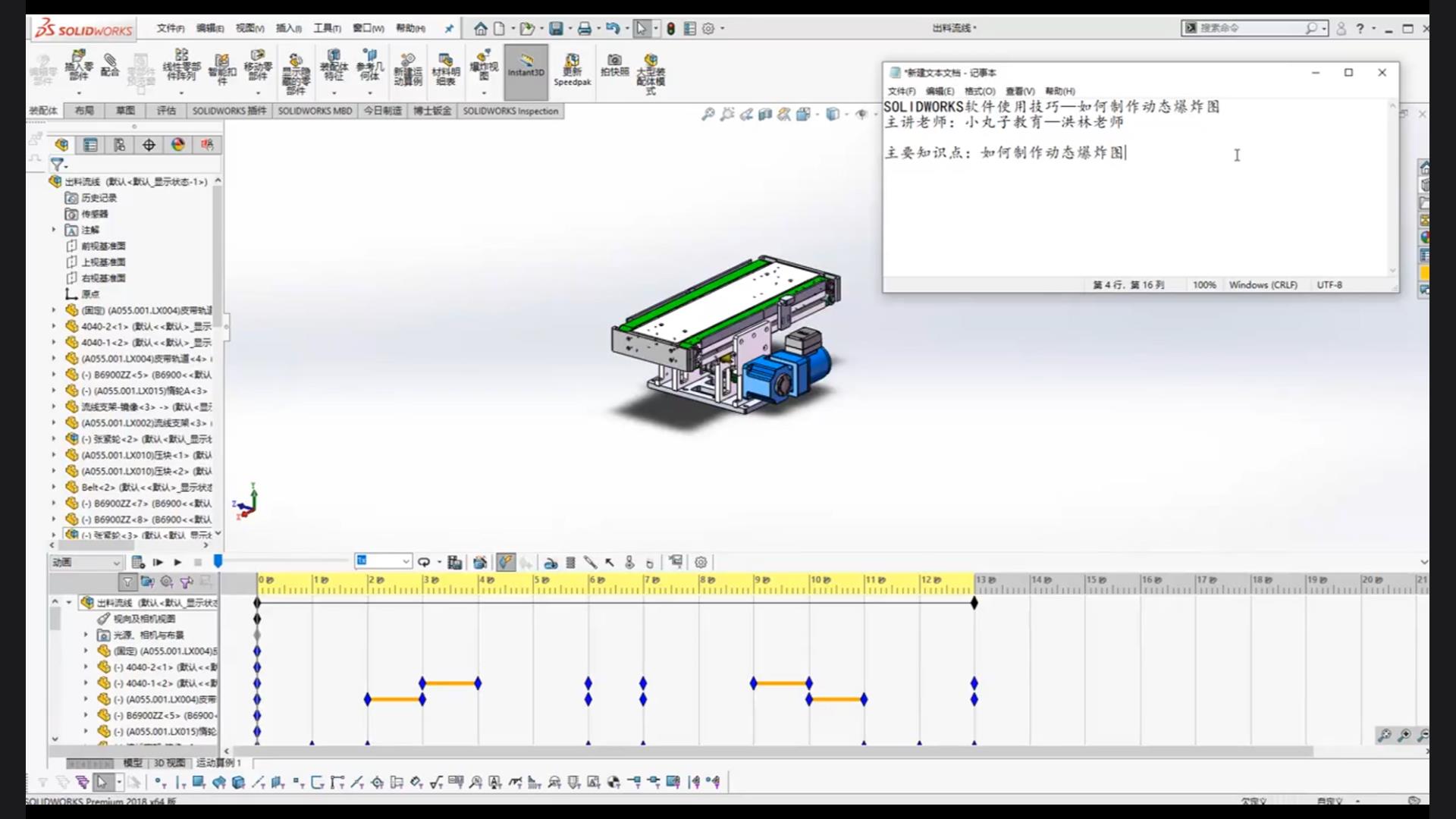Toggle Filter Driving in motion tree
The image size is (1456, 819).
167,582
